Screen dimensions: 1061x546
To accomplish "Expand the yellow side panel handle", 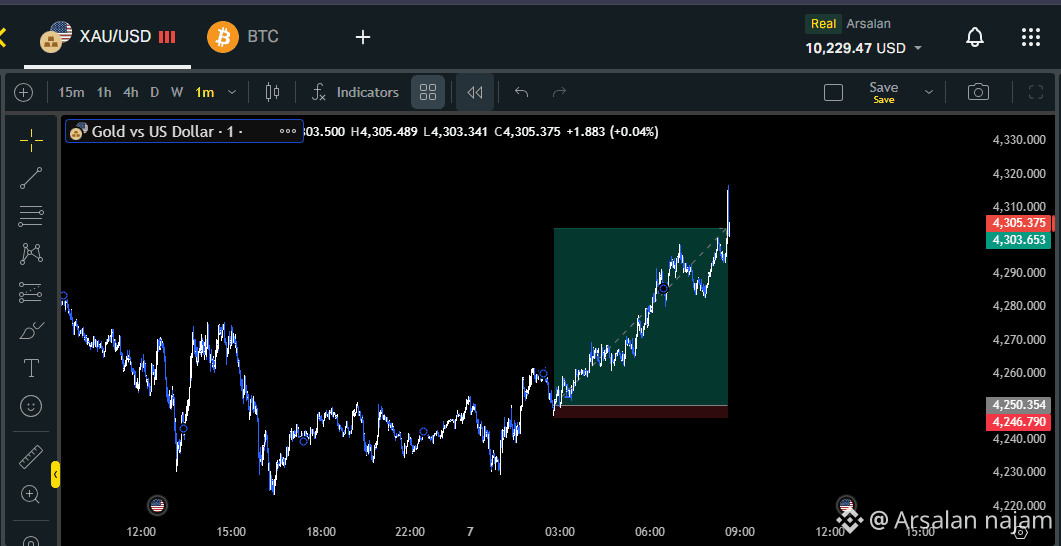I will pos(55,474).
